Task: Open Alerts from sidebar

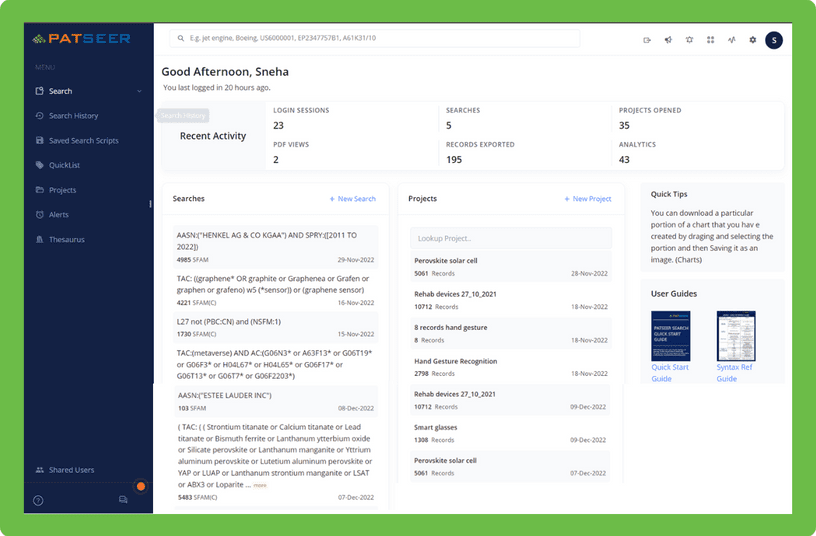Action: (x=59, y=214)
